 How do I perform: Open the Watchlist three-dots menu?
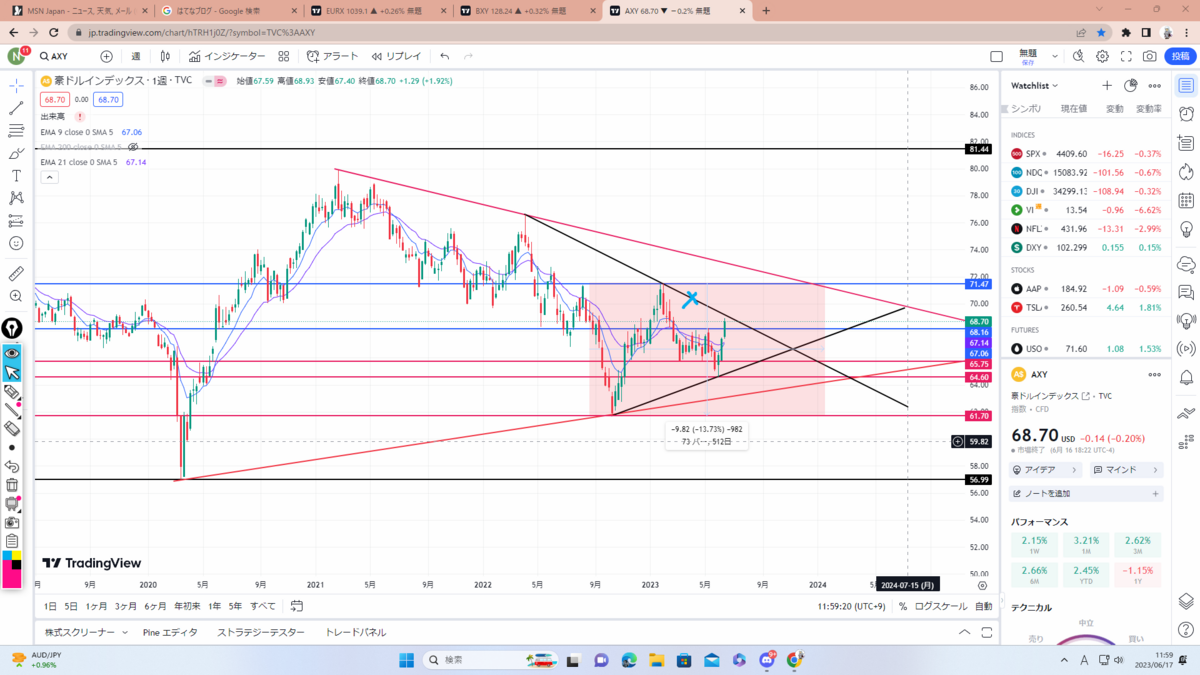coord(1155,86)
